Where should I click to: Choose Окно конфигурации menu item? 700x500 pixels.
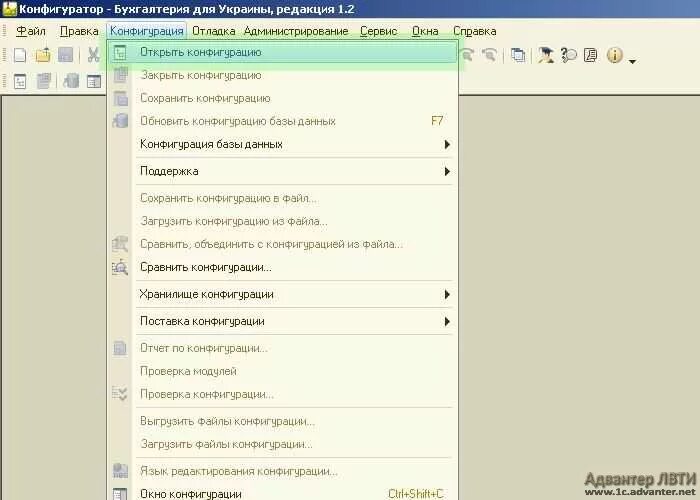point(283,493)
